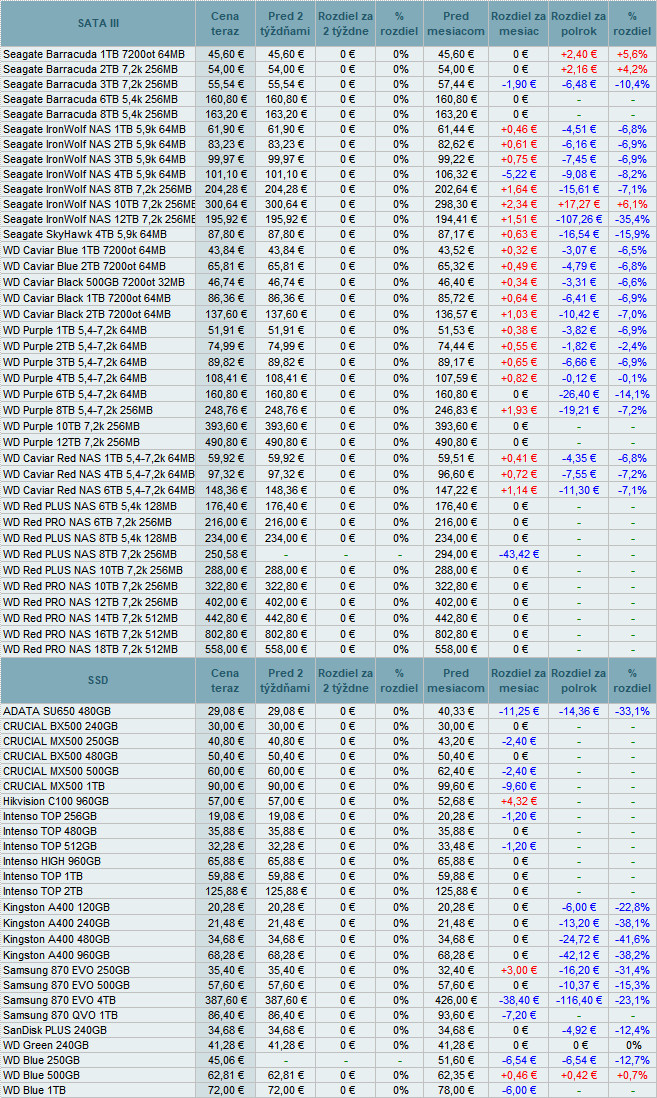
Task: Click the -9,60 € monthly difference value
Action: tap(519, 786)
